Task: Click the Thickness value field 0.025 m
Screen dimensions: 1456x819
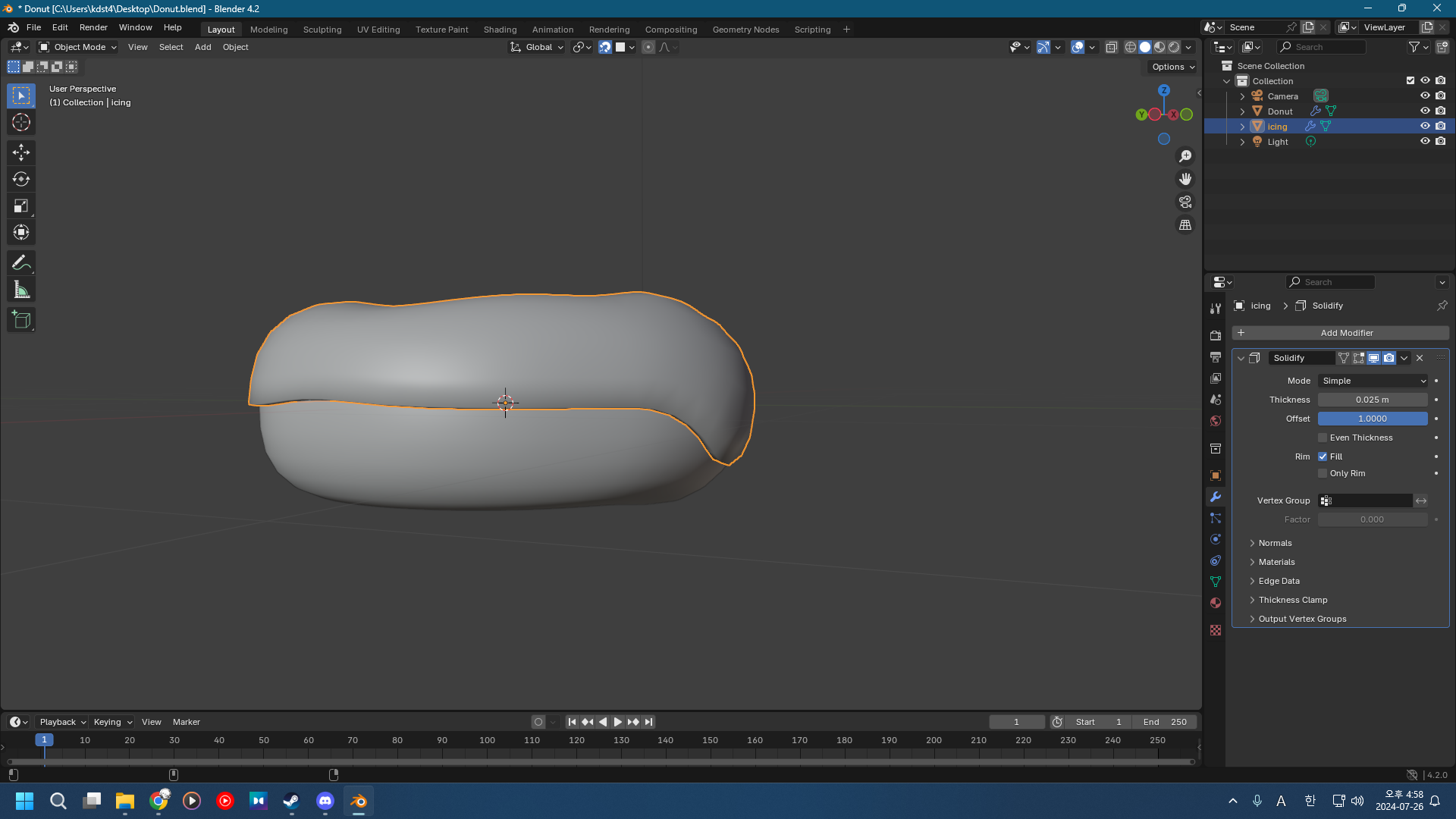Action: [1373, 400]
